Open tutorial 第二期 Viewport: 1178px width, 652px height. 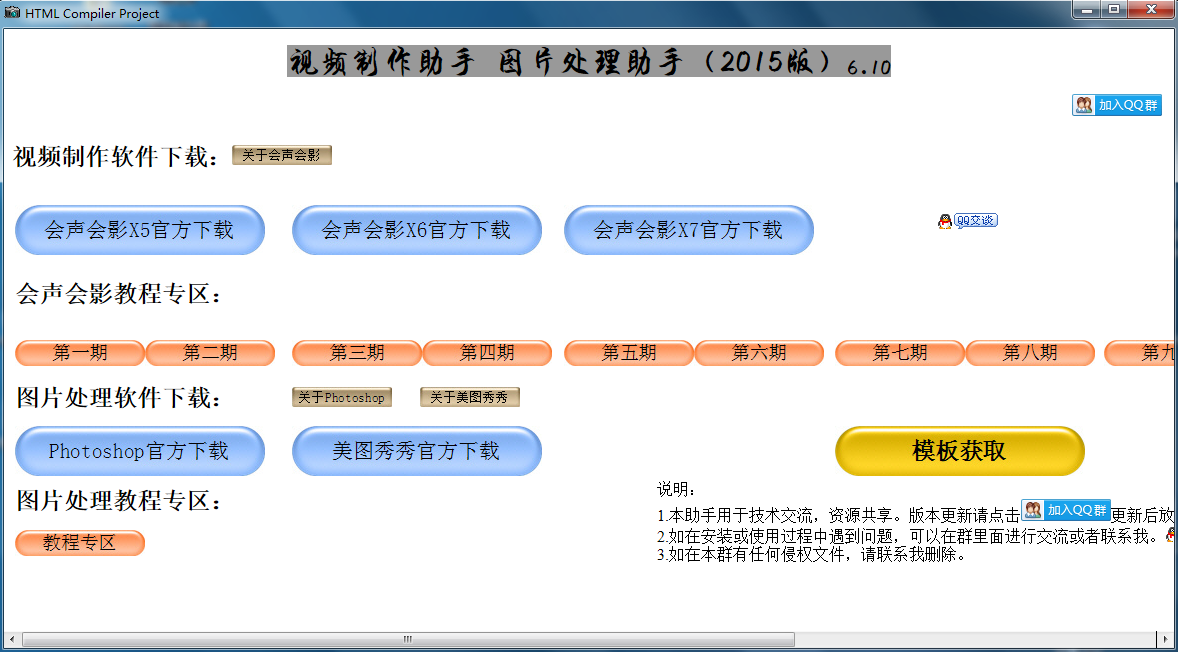click(210, 353)
